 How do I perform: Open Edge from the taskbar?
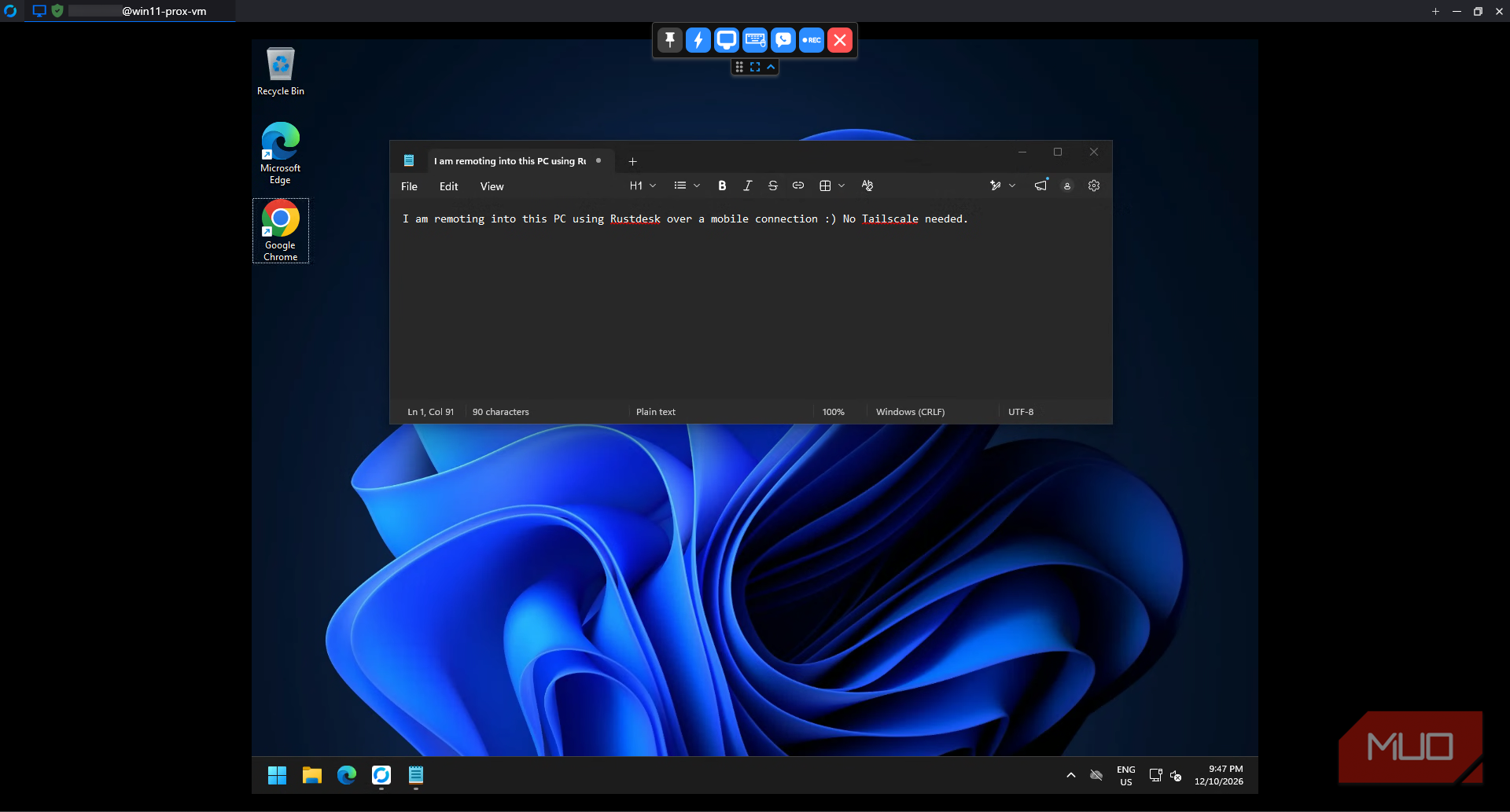point(347,776)
